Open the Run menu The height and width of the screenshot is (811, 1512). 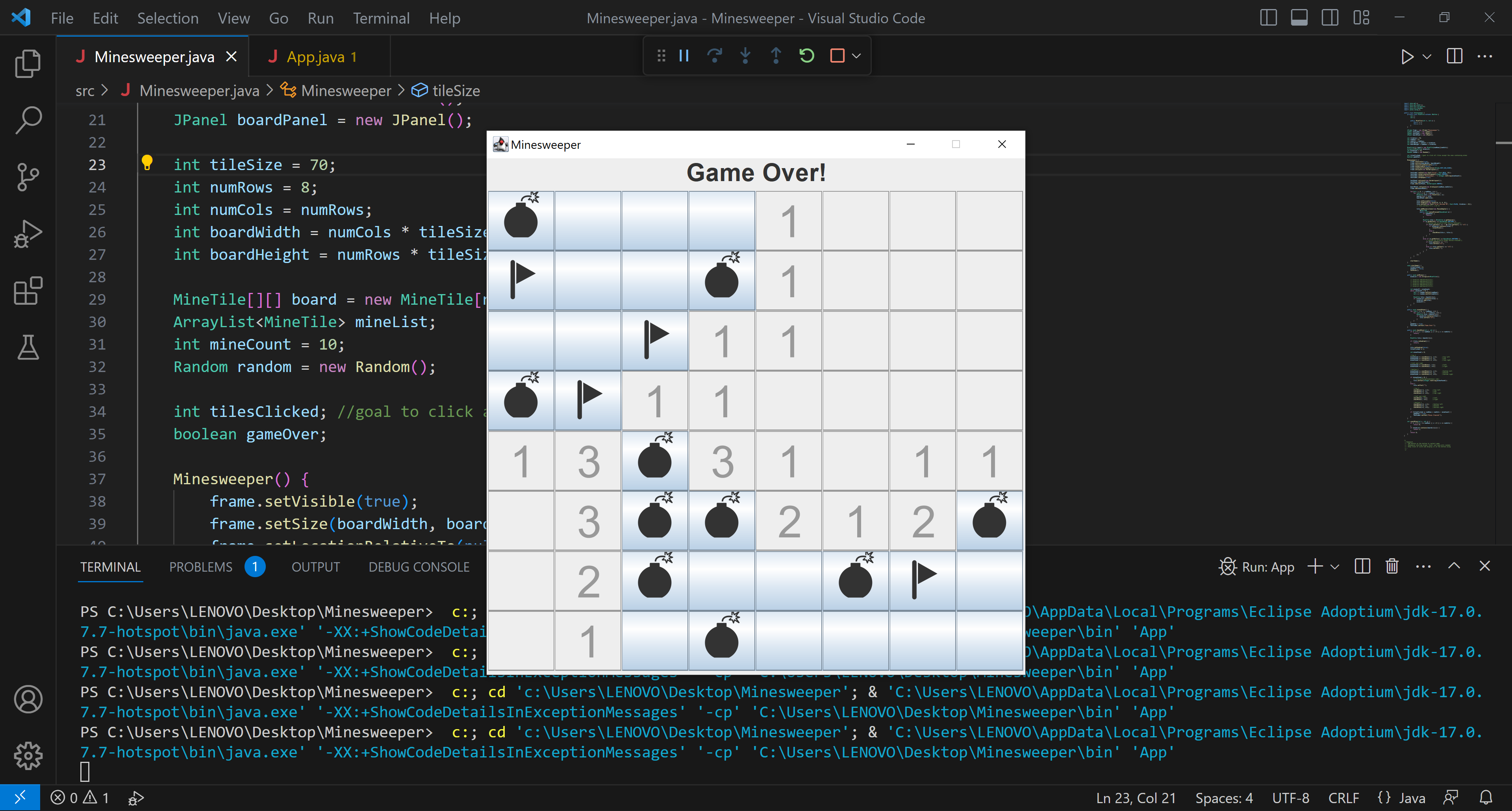321,18
